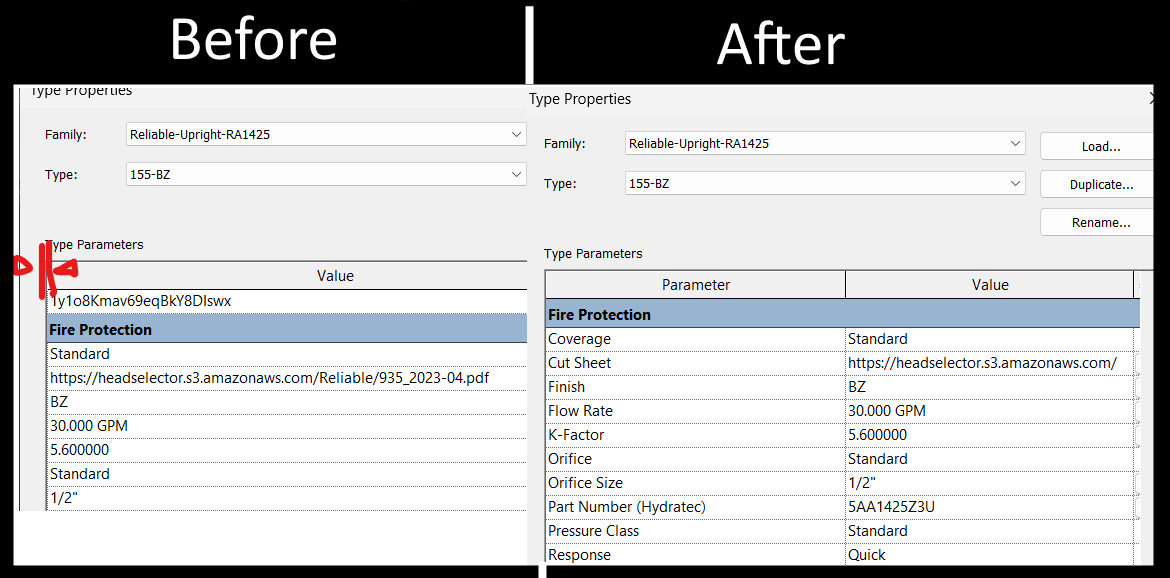The height and width of the screenshot is (578, 1170).
Task: Click the Value column header in After table
Action: [x=990, y=285]
